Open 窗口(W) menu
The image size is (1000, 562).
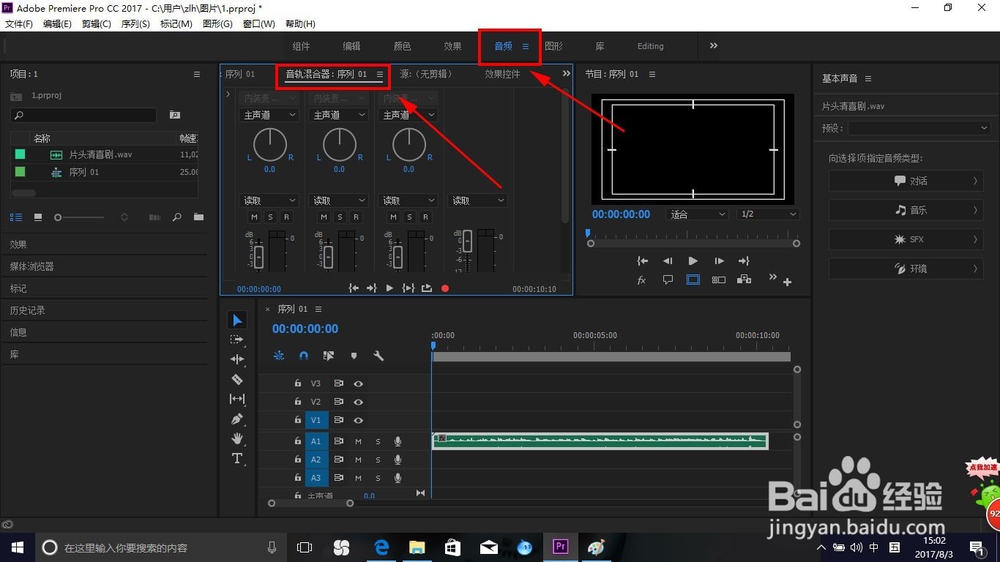click(x=259, y=24)
